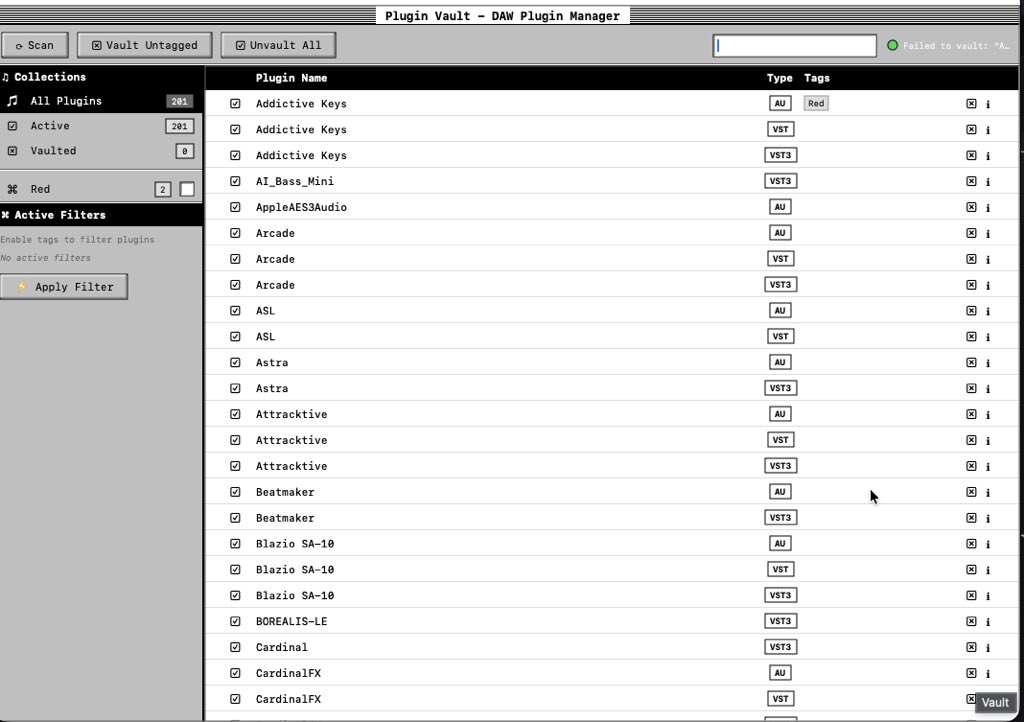Uncheck AI_Bass_Mini plugin checkbox
Viewport: 1024px width, 722px height.
click(235, 181)
